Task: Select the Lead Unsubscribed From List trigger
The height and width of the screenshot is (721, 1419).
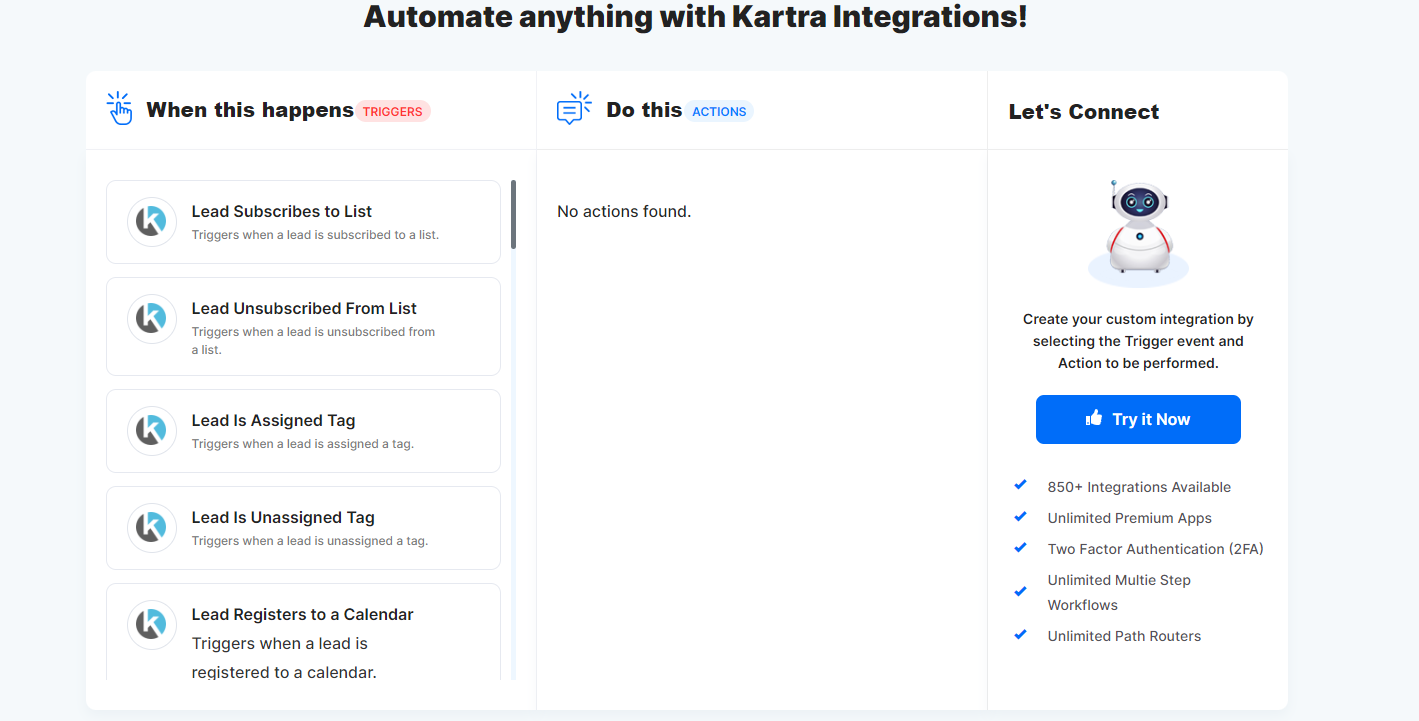Action: pyautogui.click(x=303, y=326)
